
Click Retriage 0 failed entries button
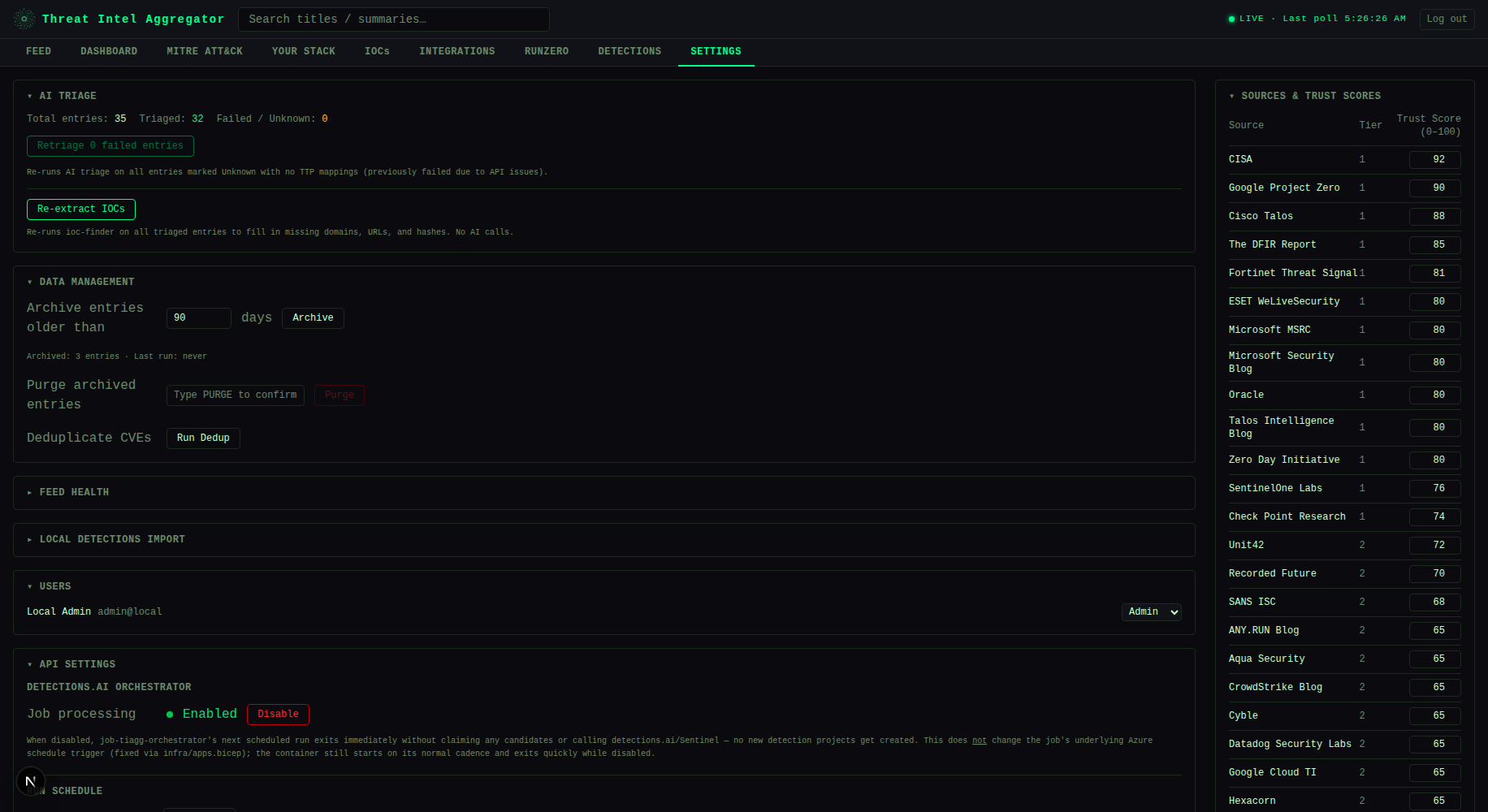[x=110, y=146]
